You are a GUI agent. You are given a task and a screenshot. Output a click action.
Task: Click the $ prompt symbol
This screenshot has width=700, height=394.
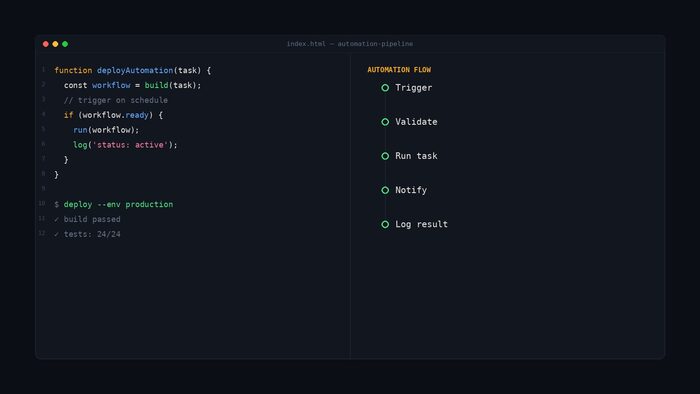pyautogui.click(x=57, y=204)
